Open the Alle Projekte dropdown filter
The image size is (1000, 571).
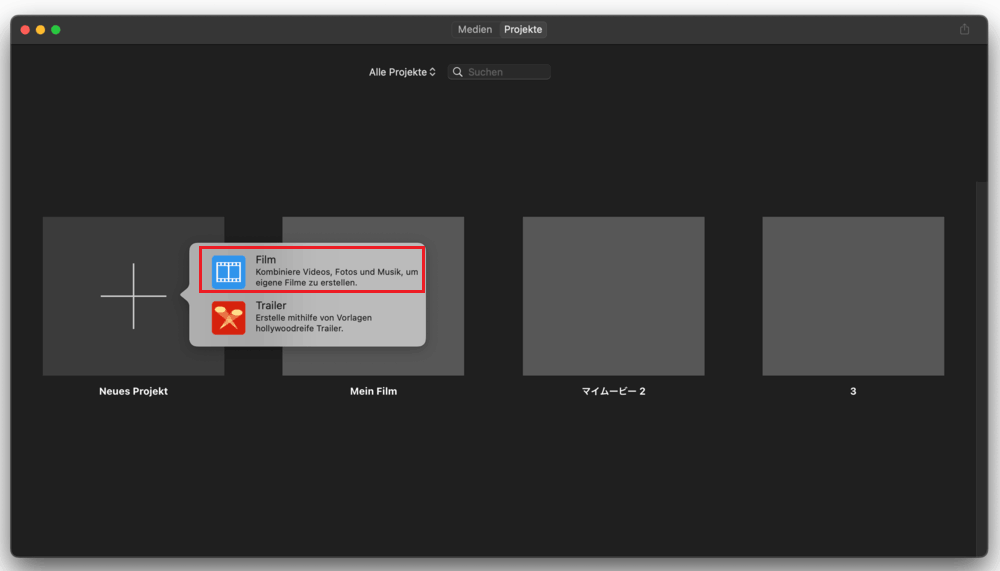[x=402, y=72]
